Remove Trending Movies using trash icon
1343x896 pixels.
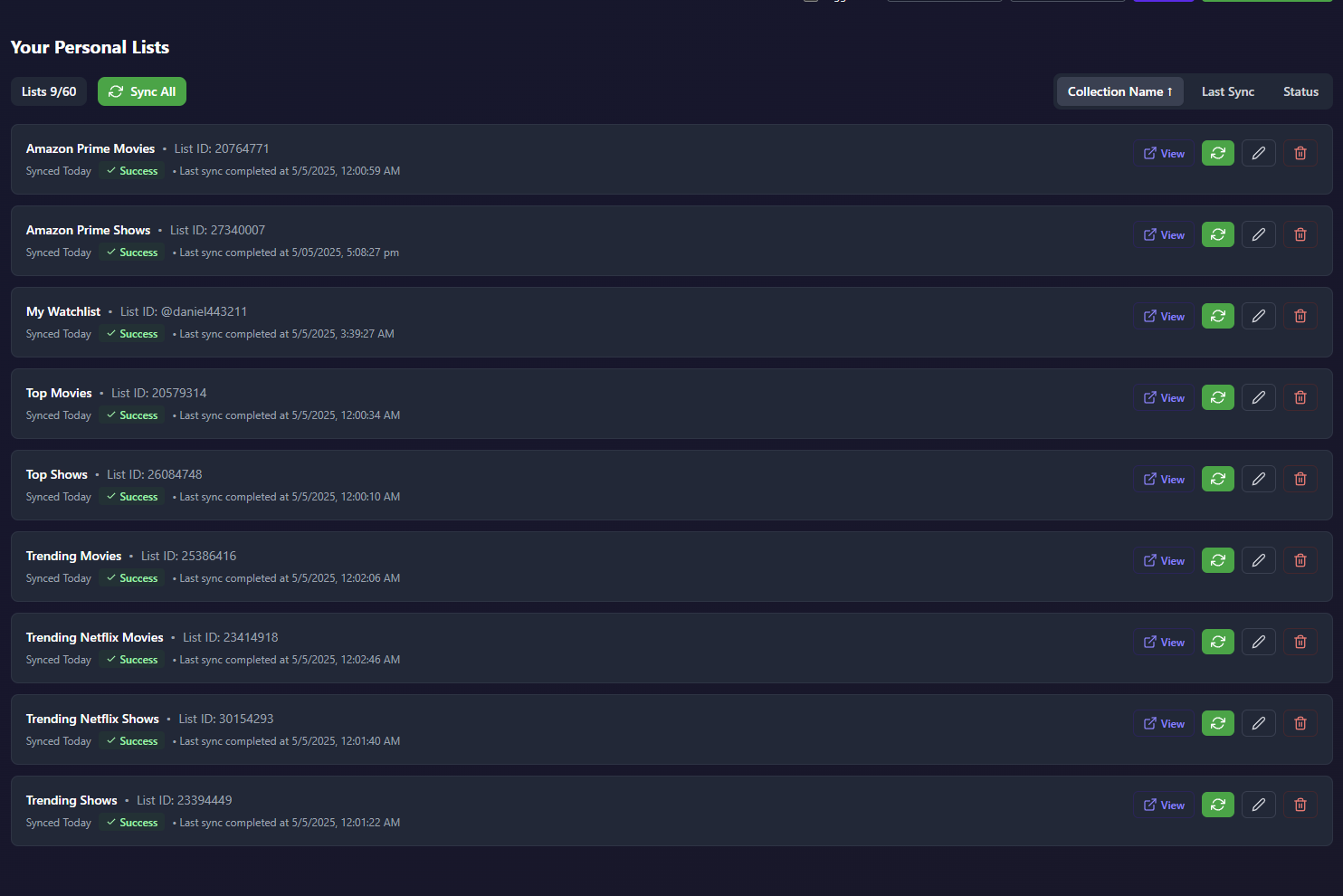(x=1300, y=560)
